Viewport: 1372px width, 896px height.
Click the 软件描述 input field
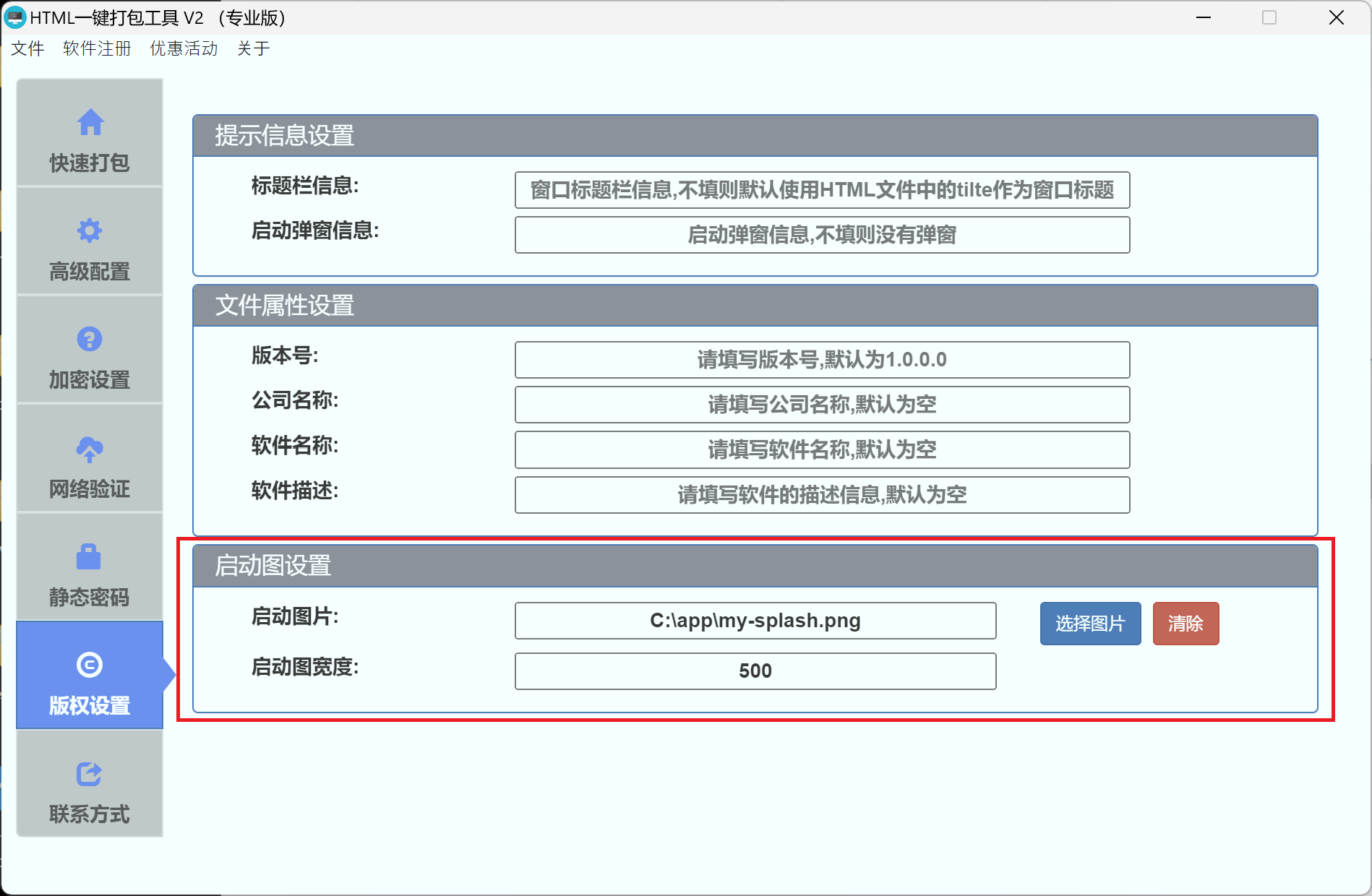tap(822, 495)
